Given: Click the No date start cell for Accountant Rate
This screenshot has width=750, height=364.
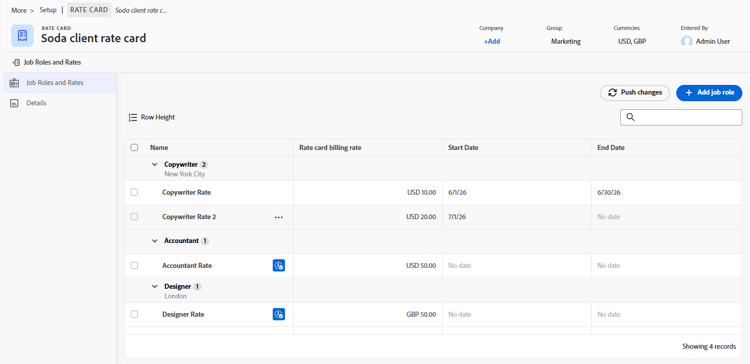Looking at the screenshot, I should click(517, 265).
